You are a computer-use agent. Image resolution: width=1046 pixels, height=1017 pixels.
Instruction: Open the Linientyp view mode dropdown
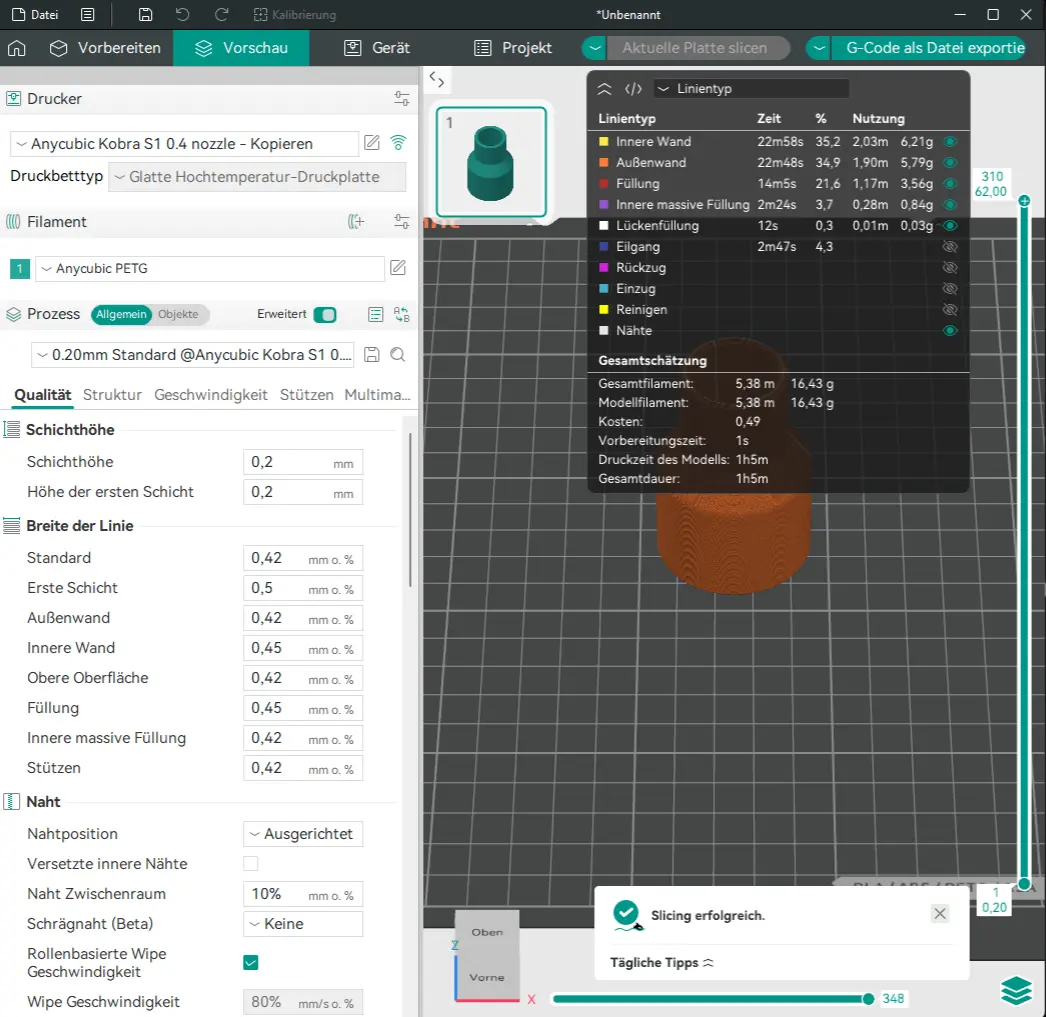click(x=751, y=89)
